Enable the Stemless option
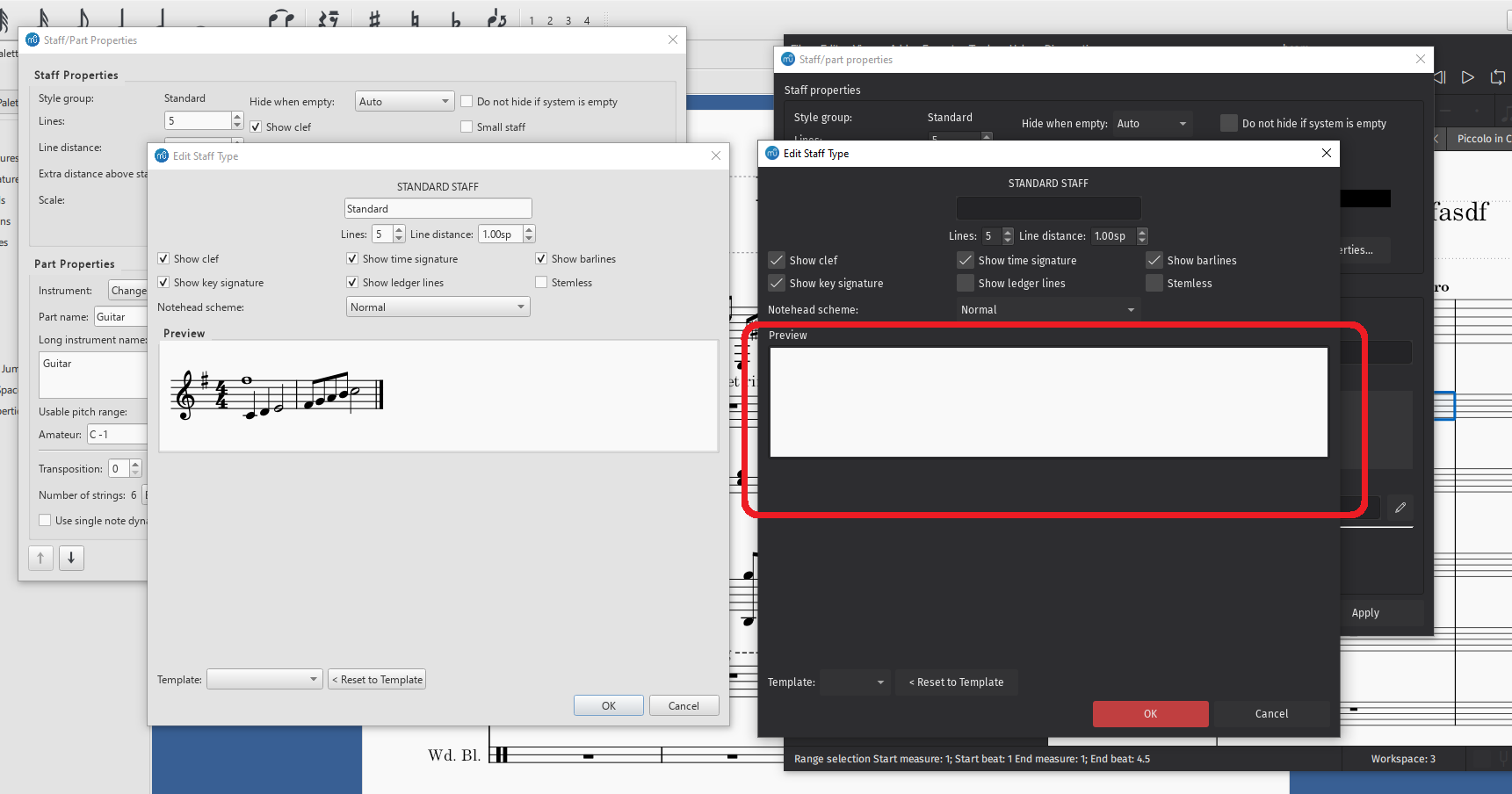 (541, 282)
